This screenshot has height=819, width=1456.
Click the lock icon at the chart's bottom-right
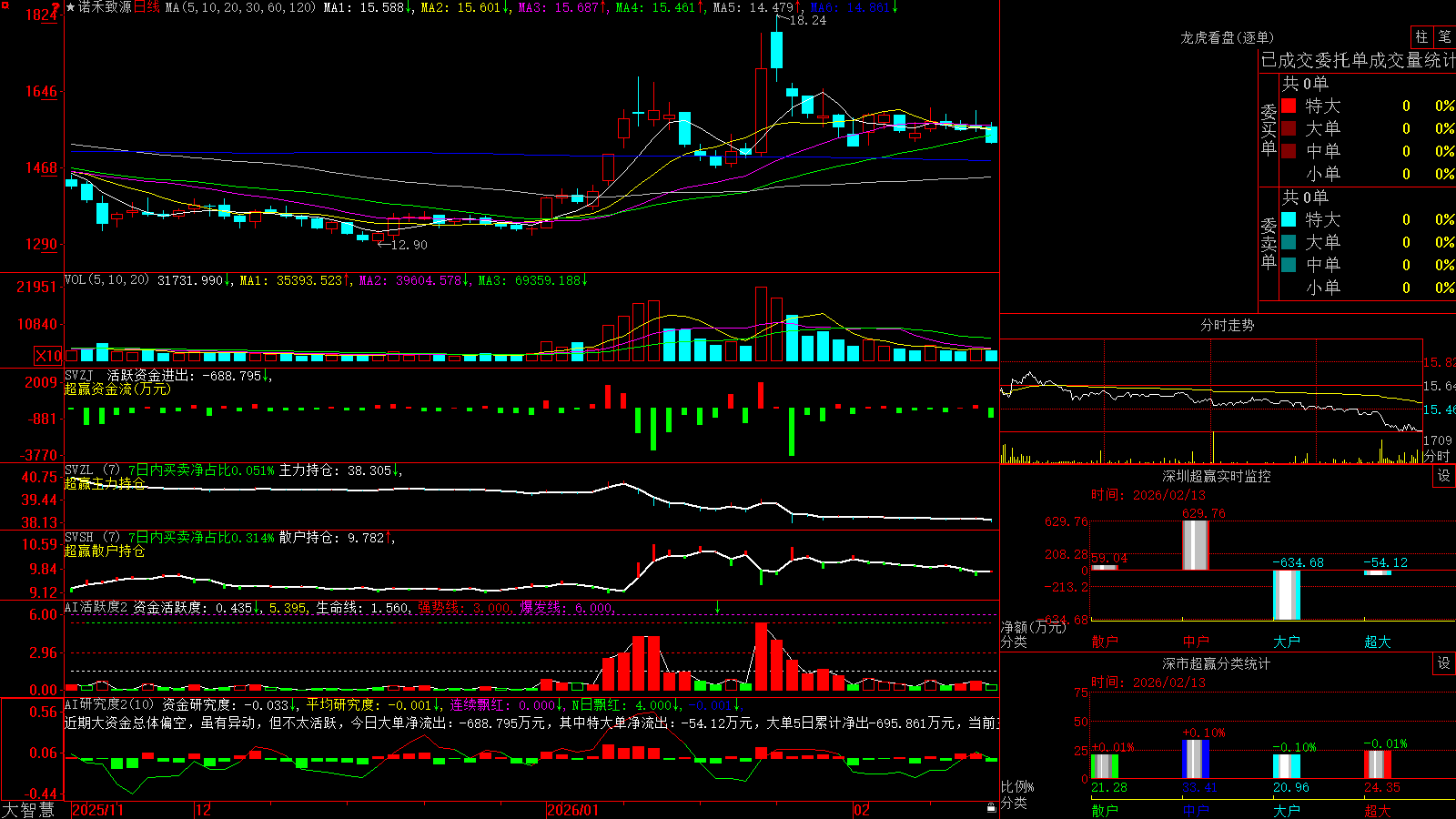tap(992, 808)
